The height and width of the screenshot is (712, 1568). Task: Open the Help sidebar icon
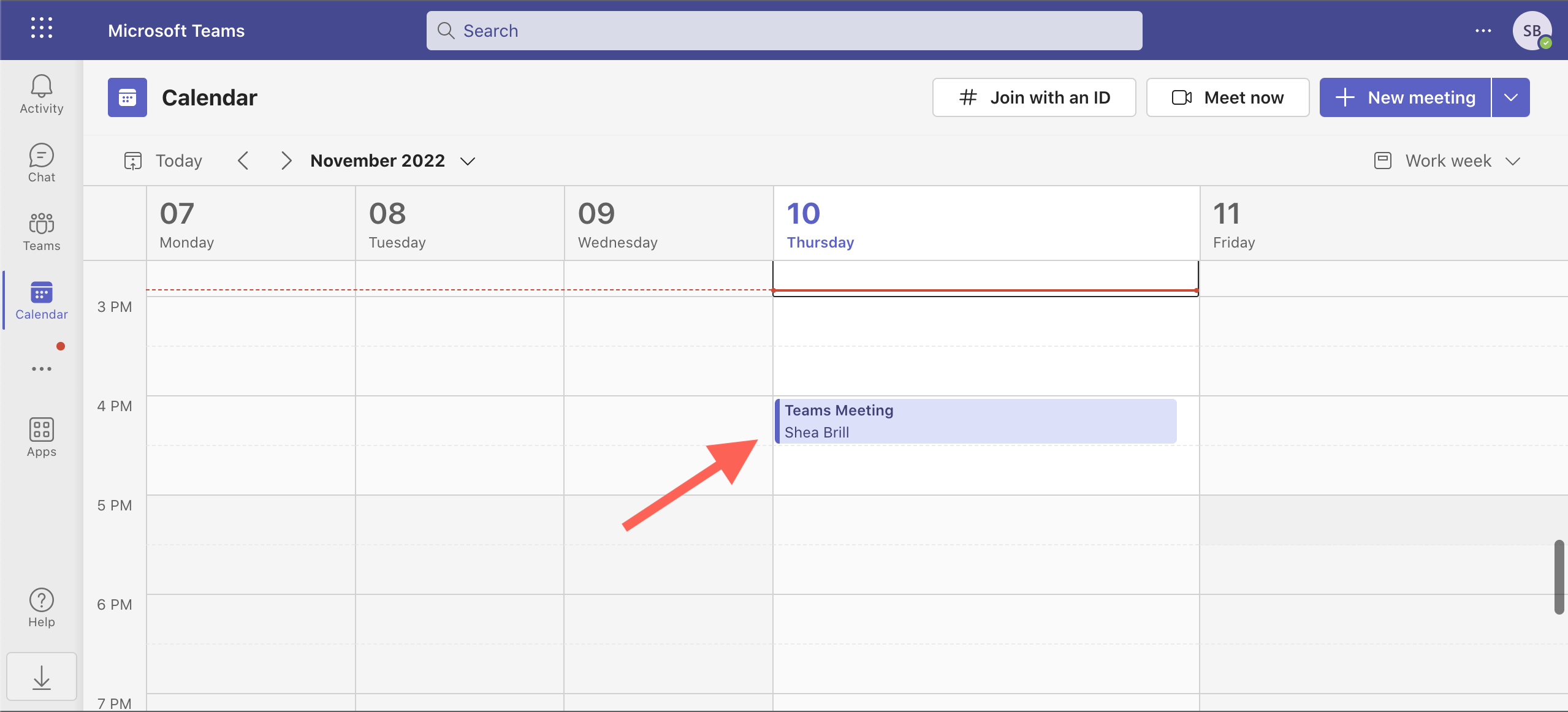(42, 608)
